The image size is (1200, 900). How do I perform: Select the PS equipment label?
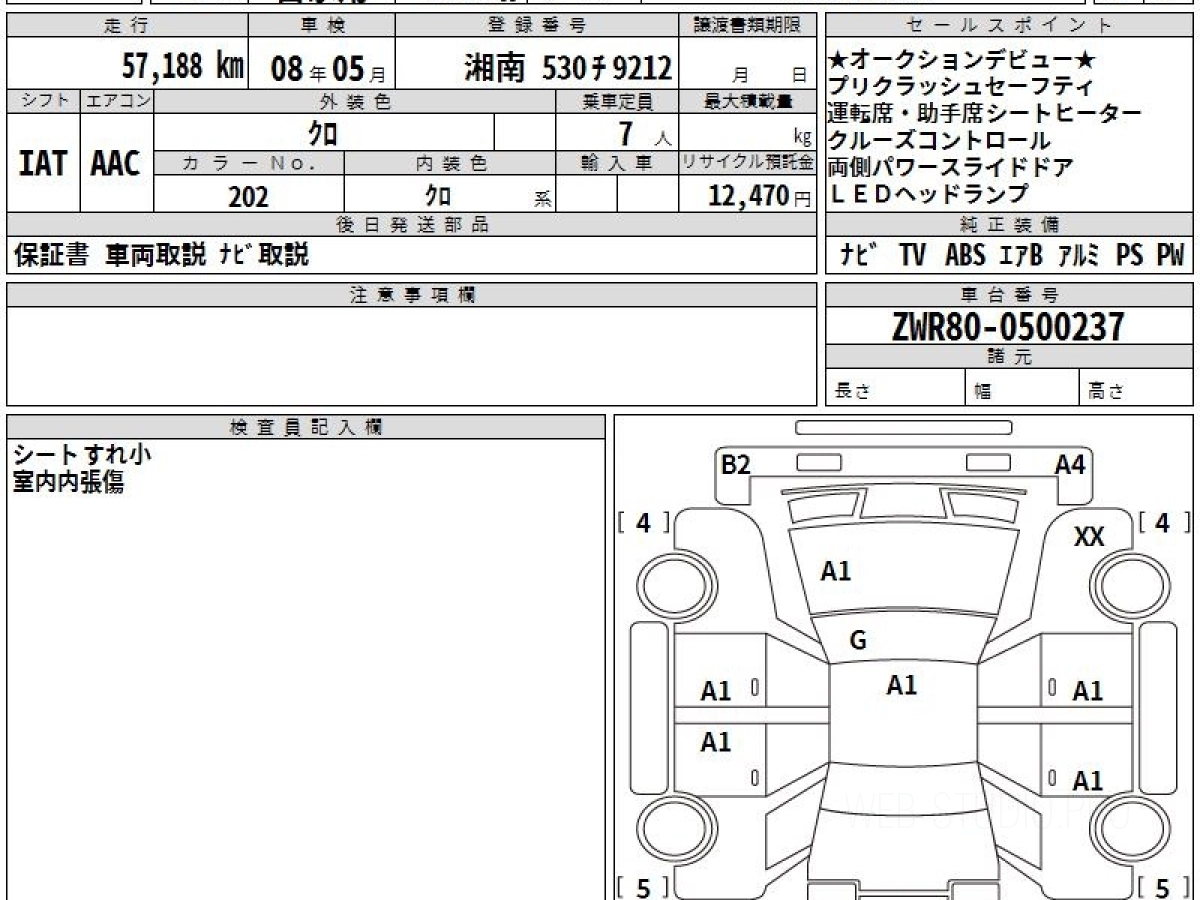[1130, 256]
